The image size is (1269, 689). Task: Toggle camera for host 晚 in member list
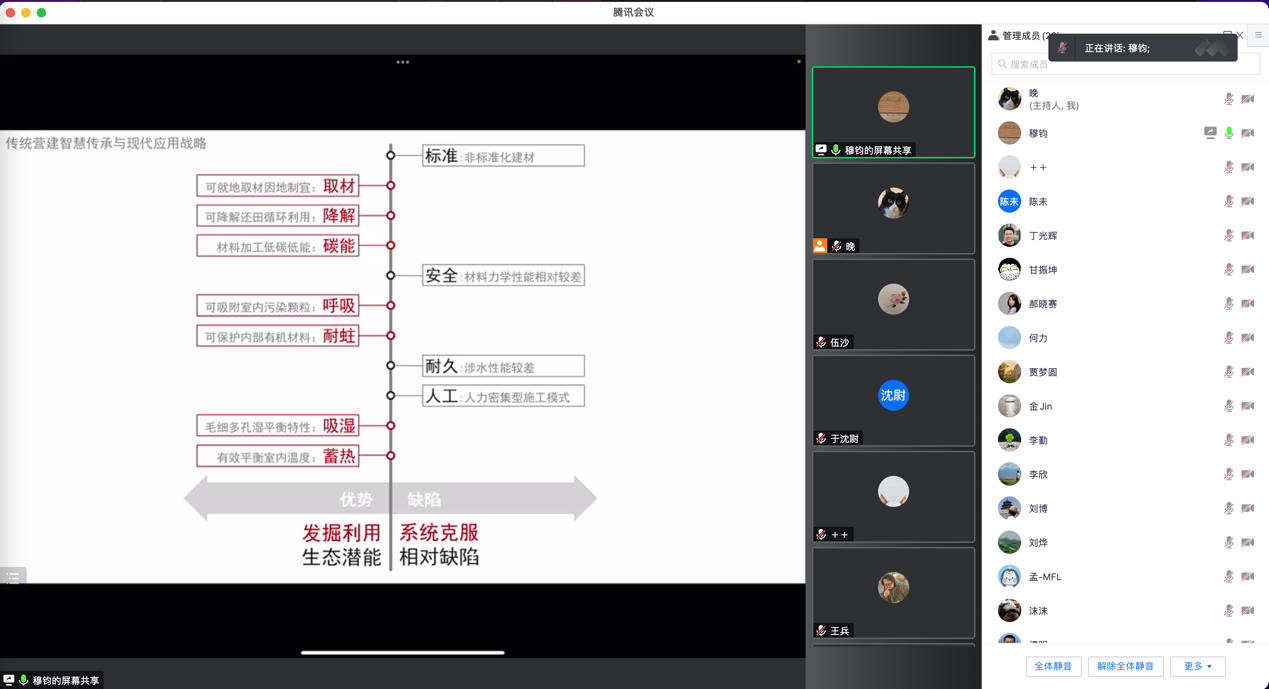coord(1247,99)
